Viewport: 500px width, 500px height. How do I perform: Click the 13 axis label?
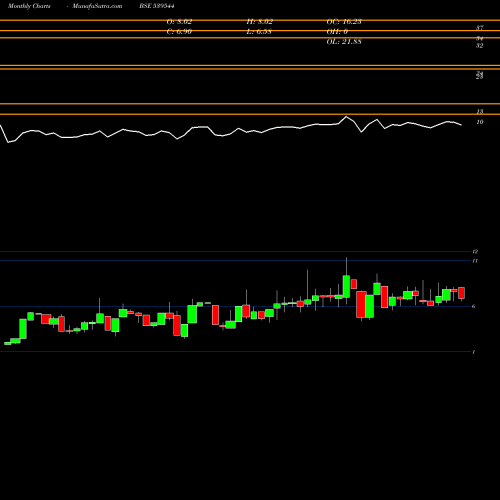click(x=480, y=111)
